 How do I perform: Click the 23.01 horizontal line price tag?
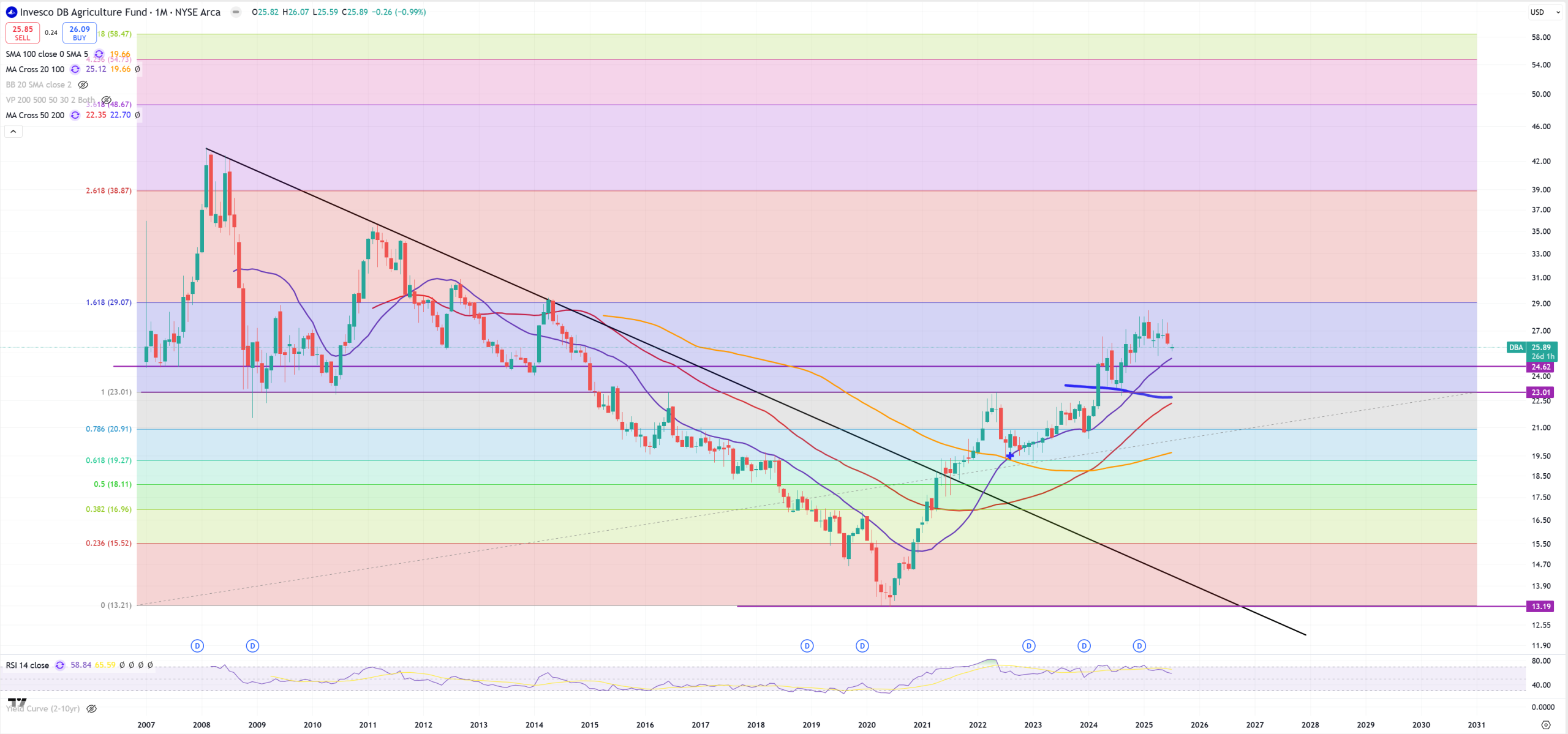coord(1541,392)
